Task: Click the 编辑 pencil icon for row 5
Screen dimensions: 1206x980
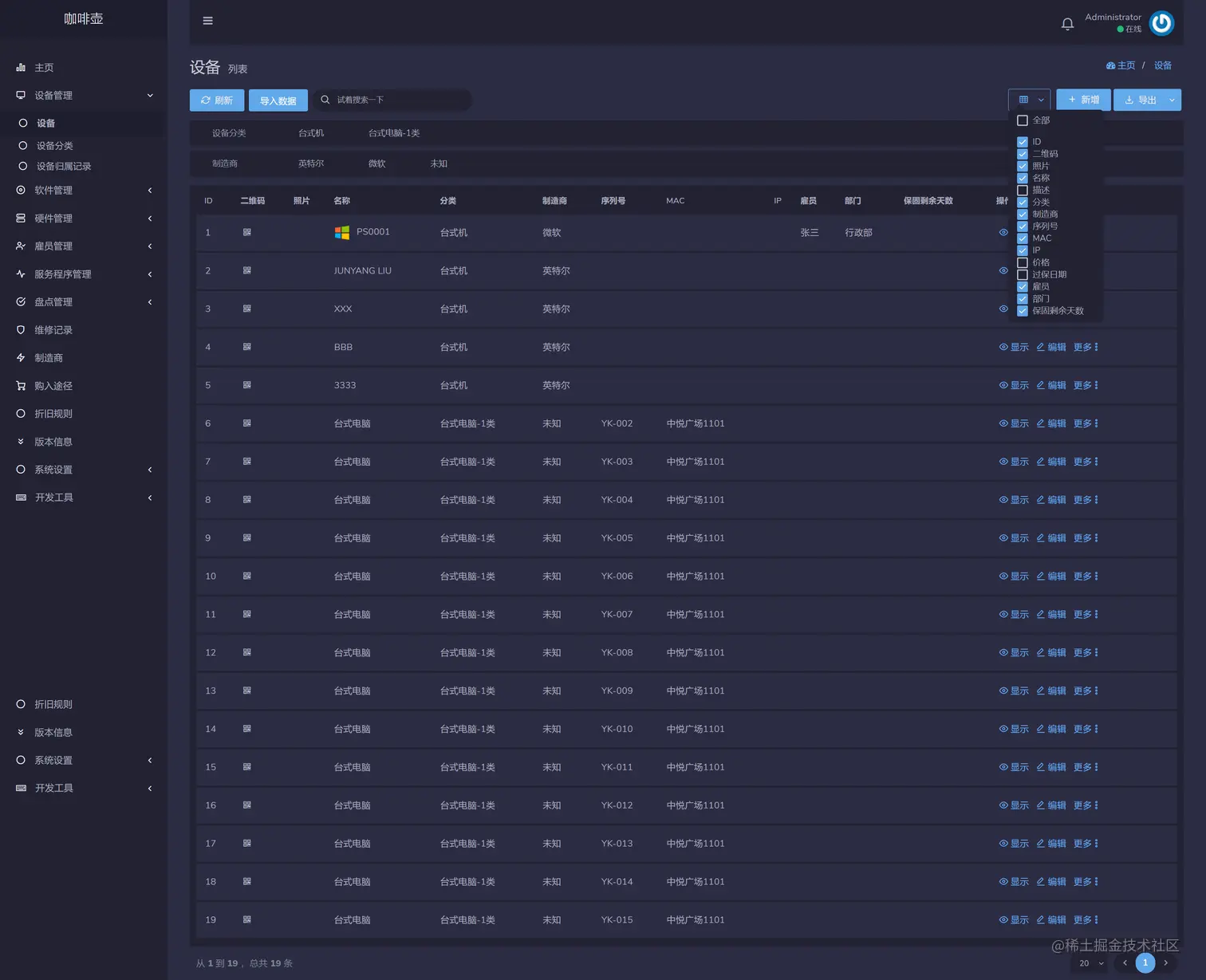Action: [x=1040, y=385]
